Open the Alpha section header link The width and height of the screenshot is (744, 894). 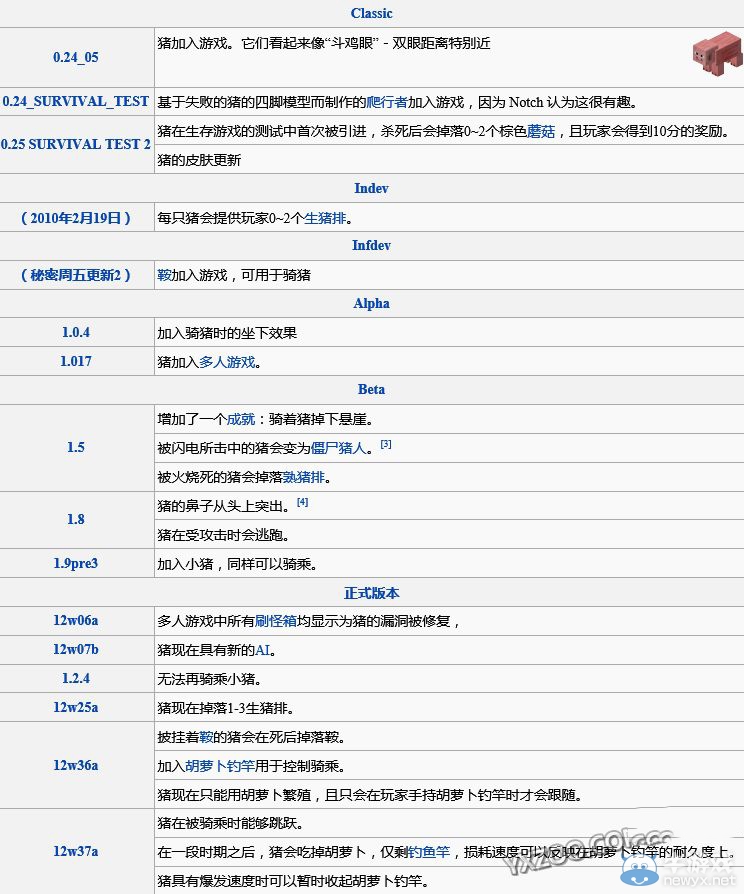[371, 303]
